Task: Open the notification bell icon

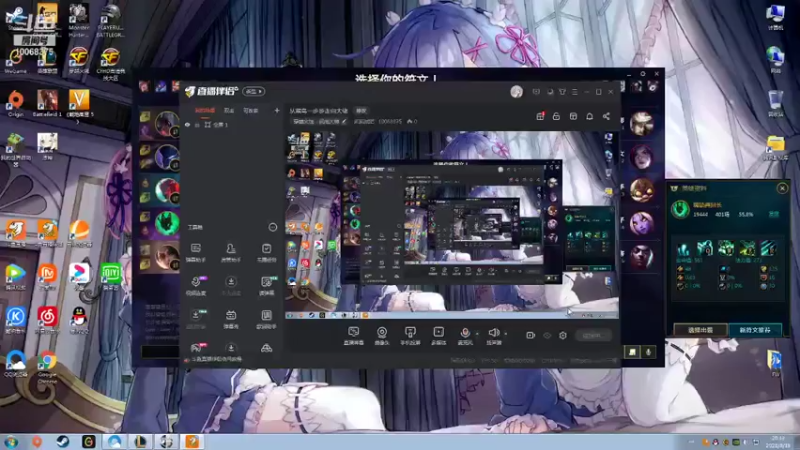Action: click(x=589, y=116)
